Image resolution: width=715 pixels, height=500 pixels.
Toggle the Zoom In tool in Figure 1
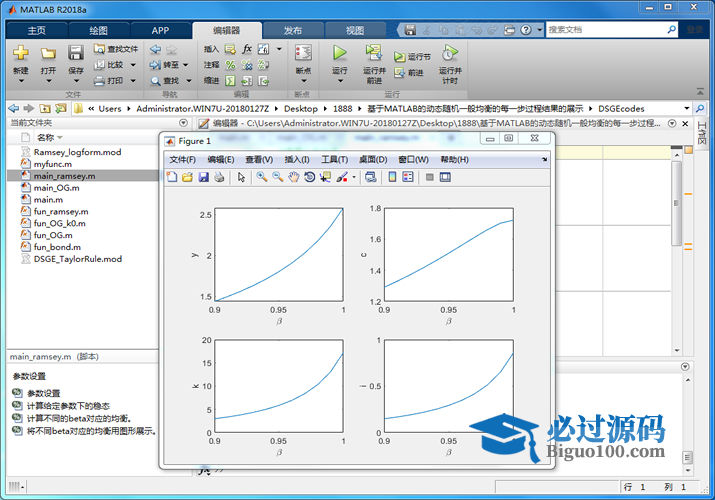click(262, 177)
